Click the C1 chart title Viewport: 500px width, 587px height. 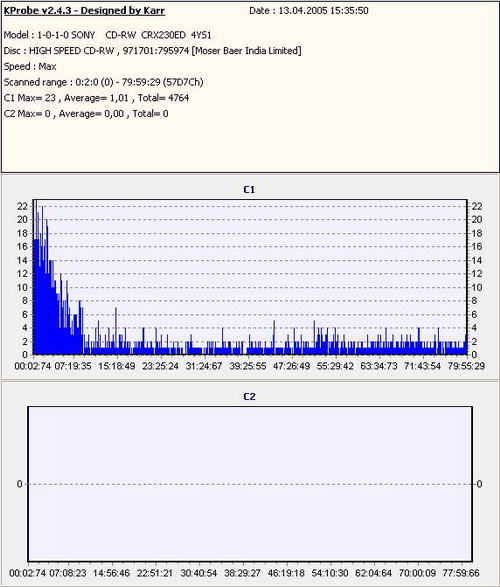pyautogui.click(x=249, y=190)
